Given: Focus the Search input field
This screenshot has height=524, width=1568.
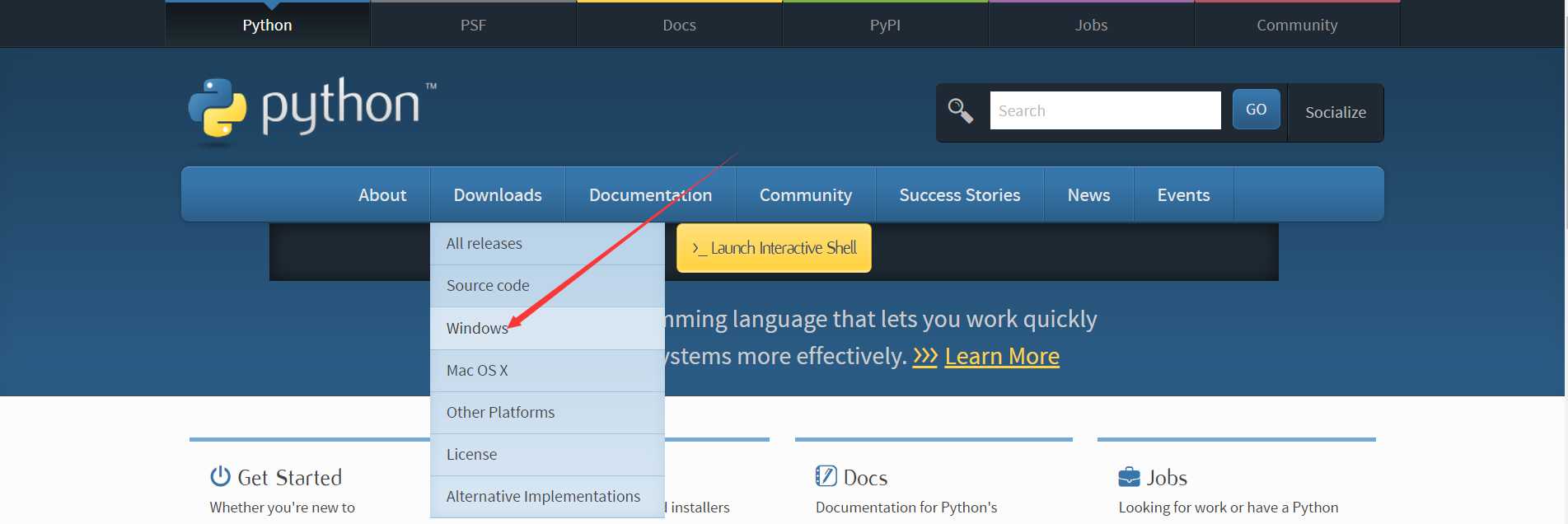Looking at the screenshot, I should click(1105, 110).
